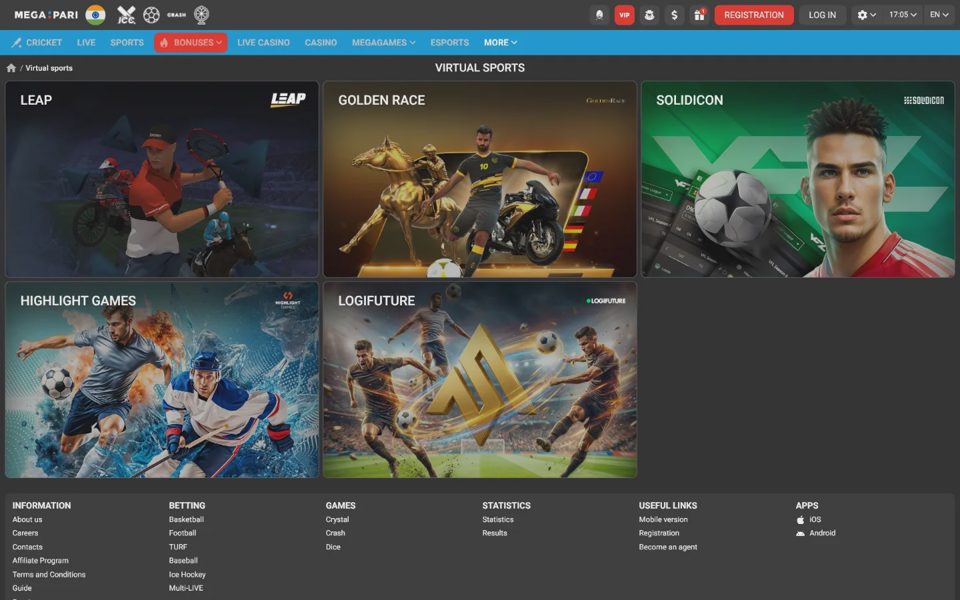This screenshot has width=960, height=600.
Task: Open the gift box bonus icon
Action: pyautogui.click(x=699, y=15)
